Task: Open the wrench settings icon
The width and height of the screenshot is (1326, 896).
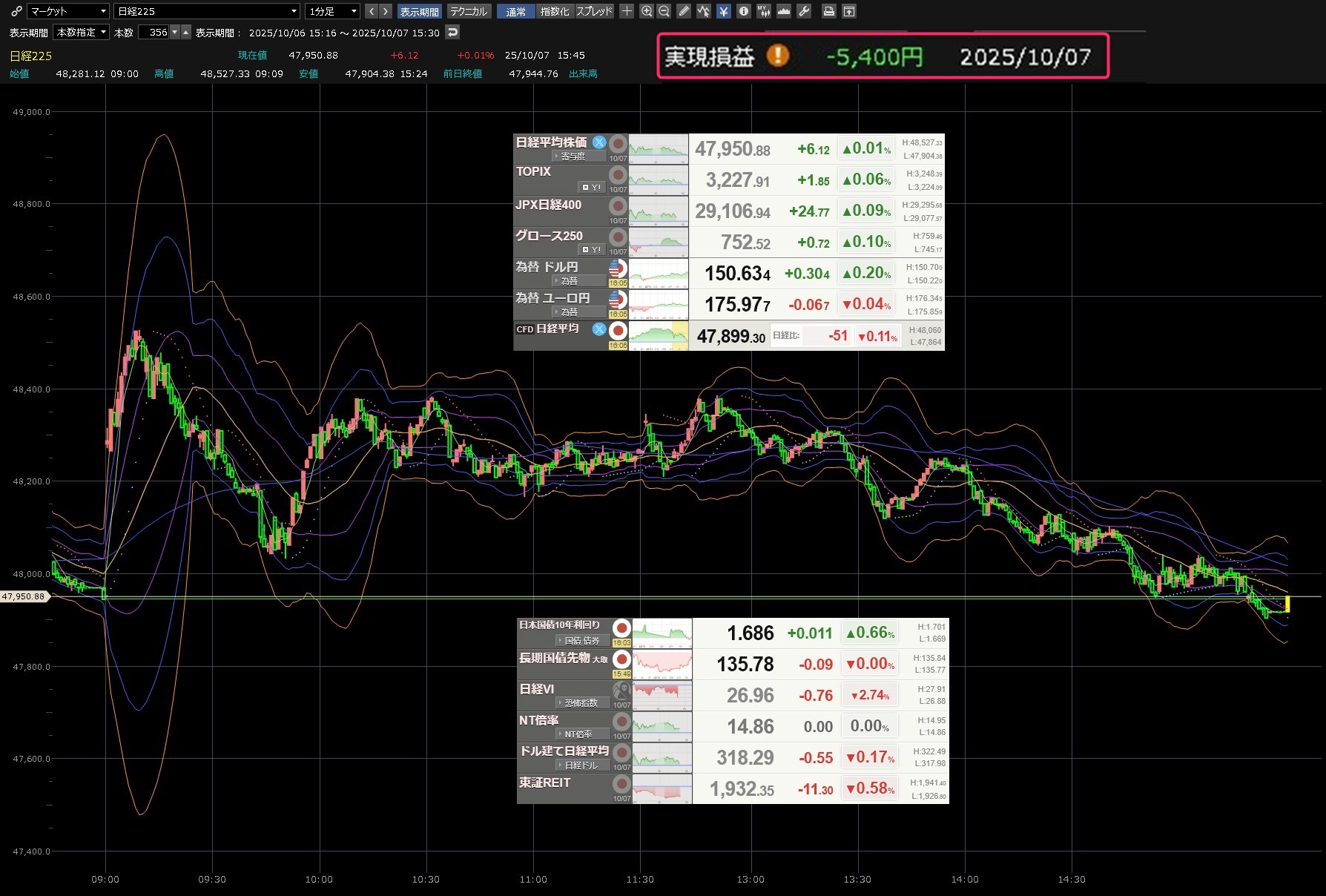Action: click(x=804, y=11)
